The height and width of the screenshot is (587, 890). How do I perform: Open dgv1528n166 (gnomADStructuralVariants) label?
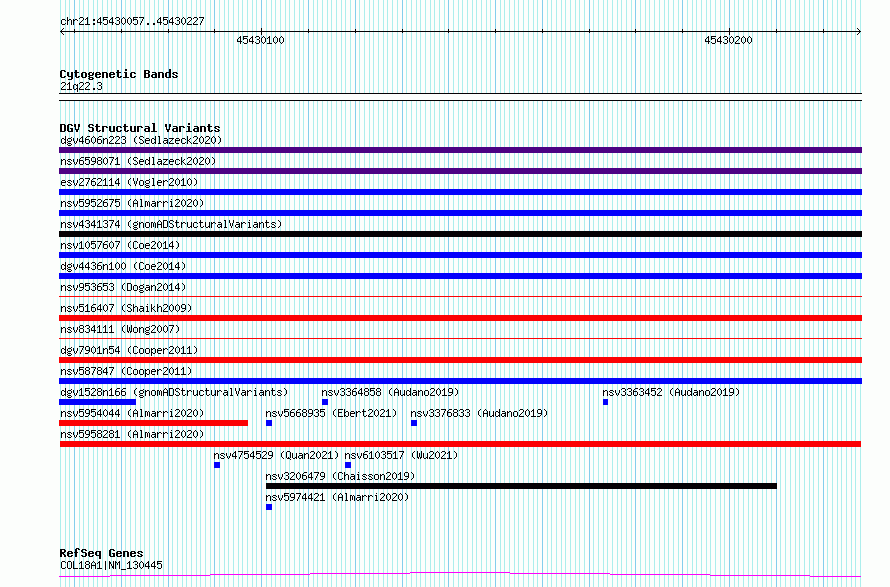point(174,392)
